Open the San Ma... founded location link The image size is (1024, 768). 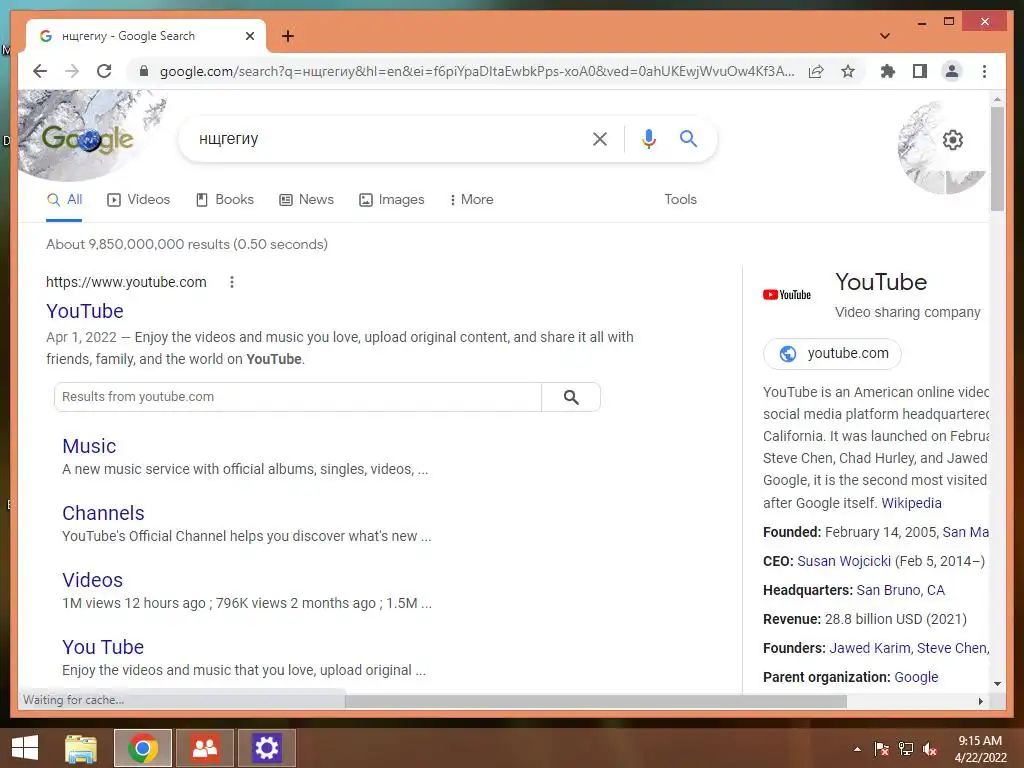coord(965,532)
